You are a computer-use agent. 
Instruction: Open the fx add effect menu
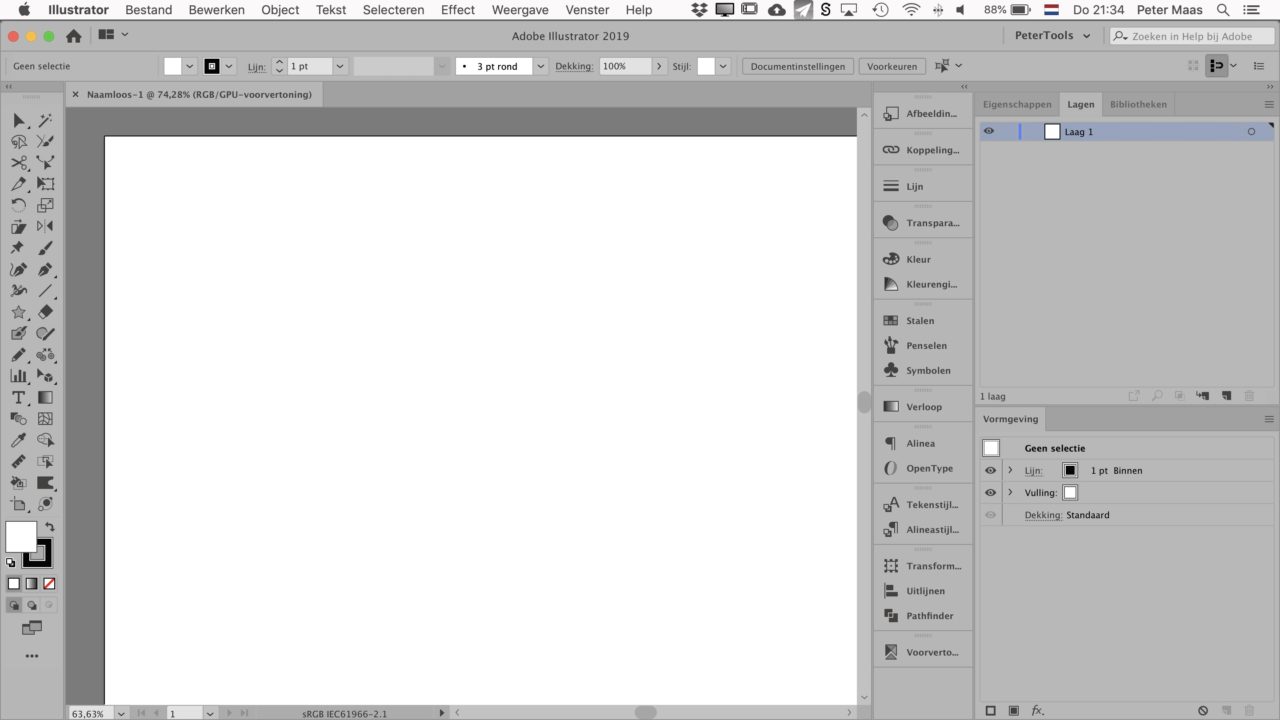tap(1038, 710)
